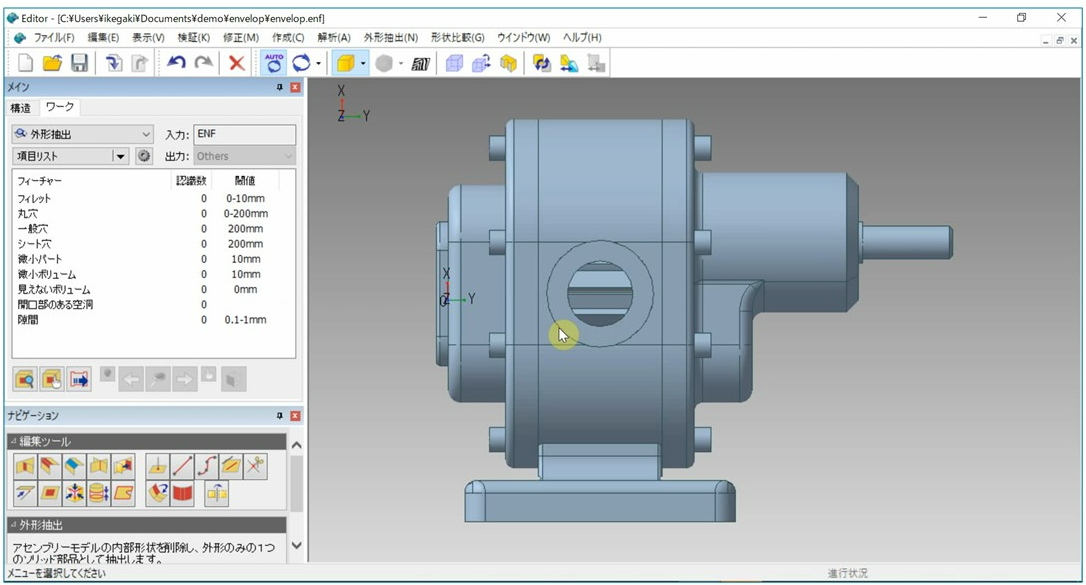This screenshot has height=585, width=1086.
Task: Open the 外形抽出 dropdown list
Action: (x=146, y=134)
